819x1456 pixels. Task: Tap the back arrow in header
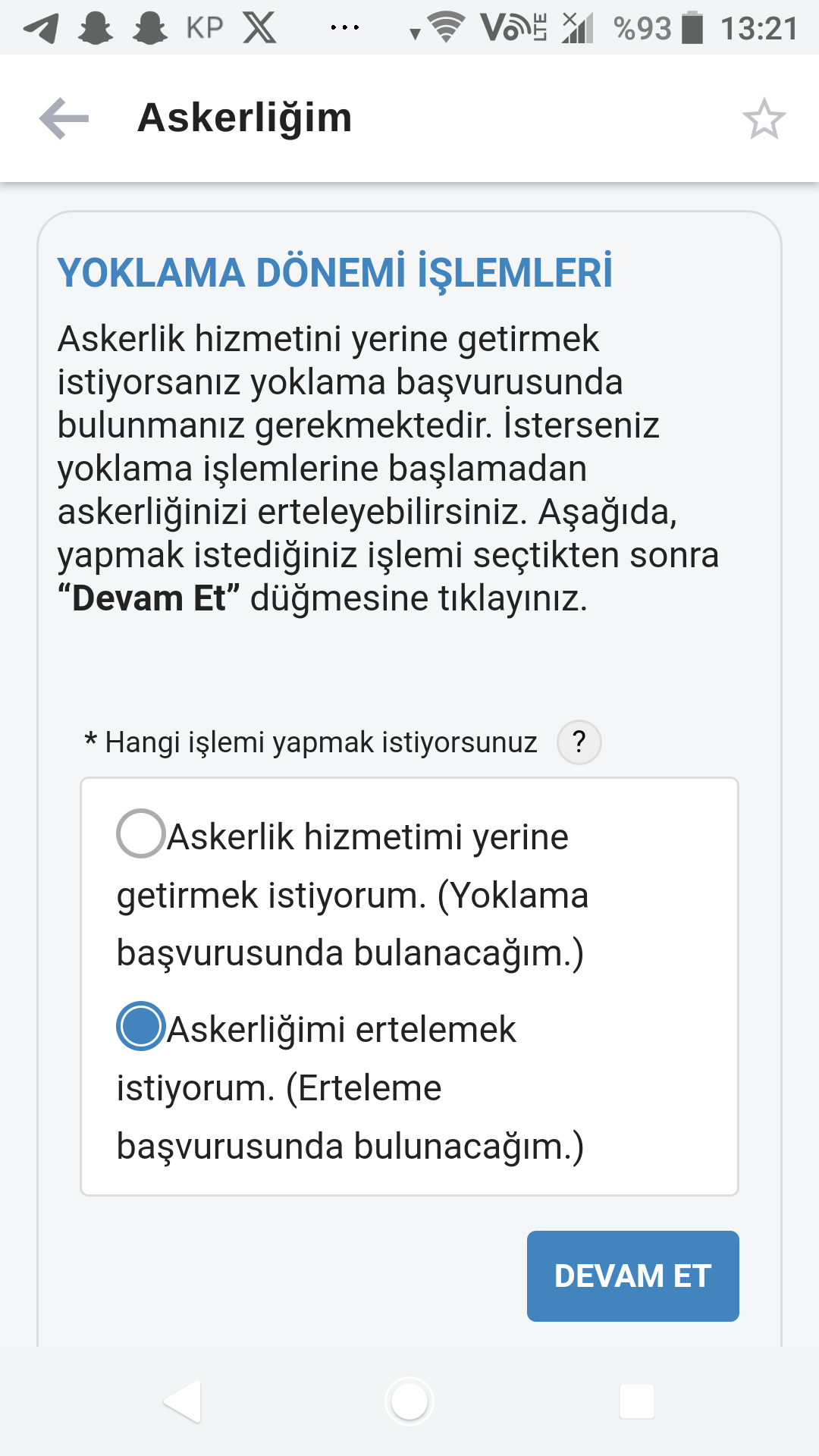coord(64,119)
